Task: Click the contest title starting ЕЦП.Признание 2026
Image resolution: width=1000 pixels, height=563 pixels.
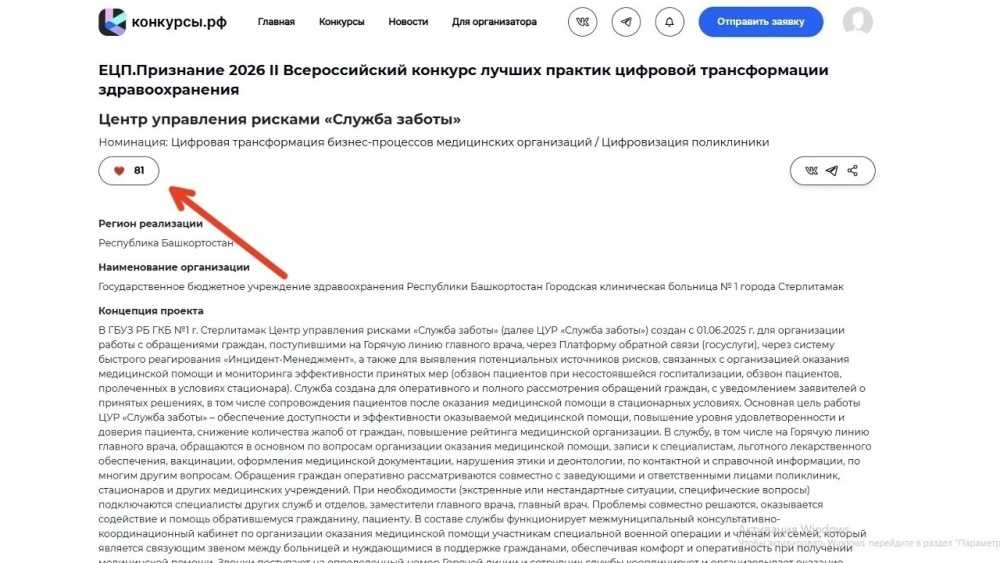Action: [x=463, y=80]
